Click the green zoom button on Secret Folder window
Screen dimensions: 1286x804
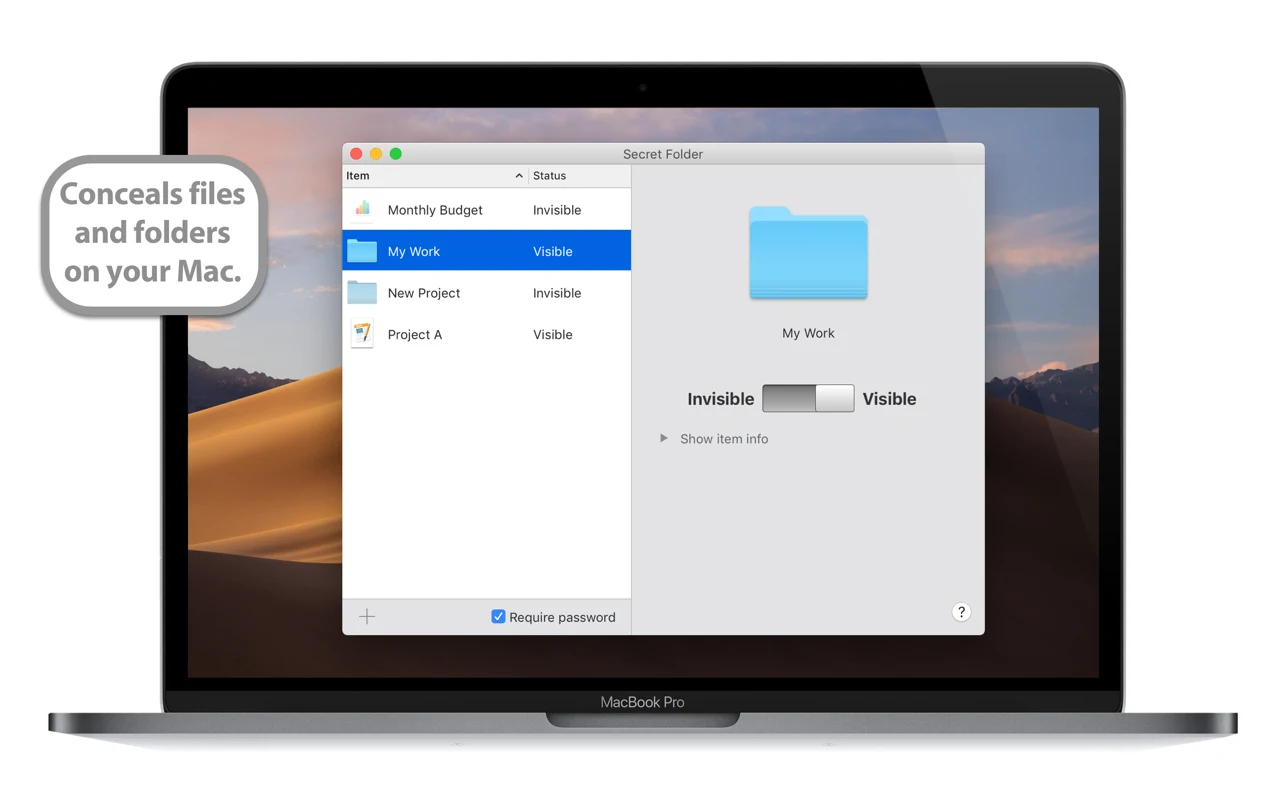click(396, 154)
